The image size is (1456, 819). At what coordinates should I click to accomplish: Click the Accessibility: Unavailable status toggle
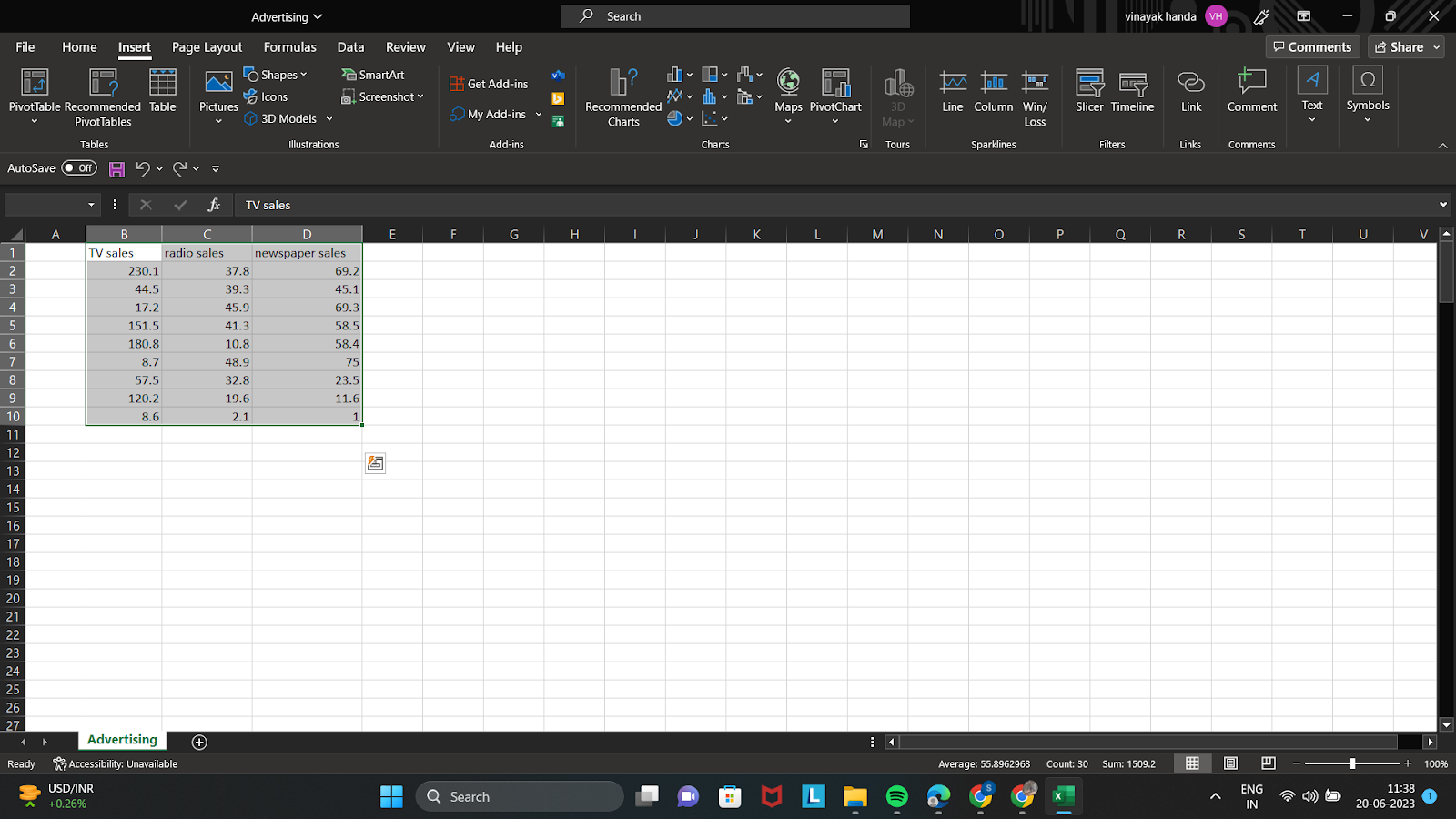(x=115, y=763)
